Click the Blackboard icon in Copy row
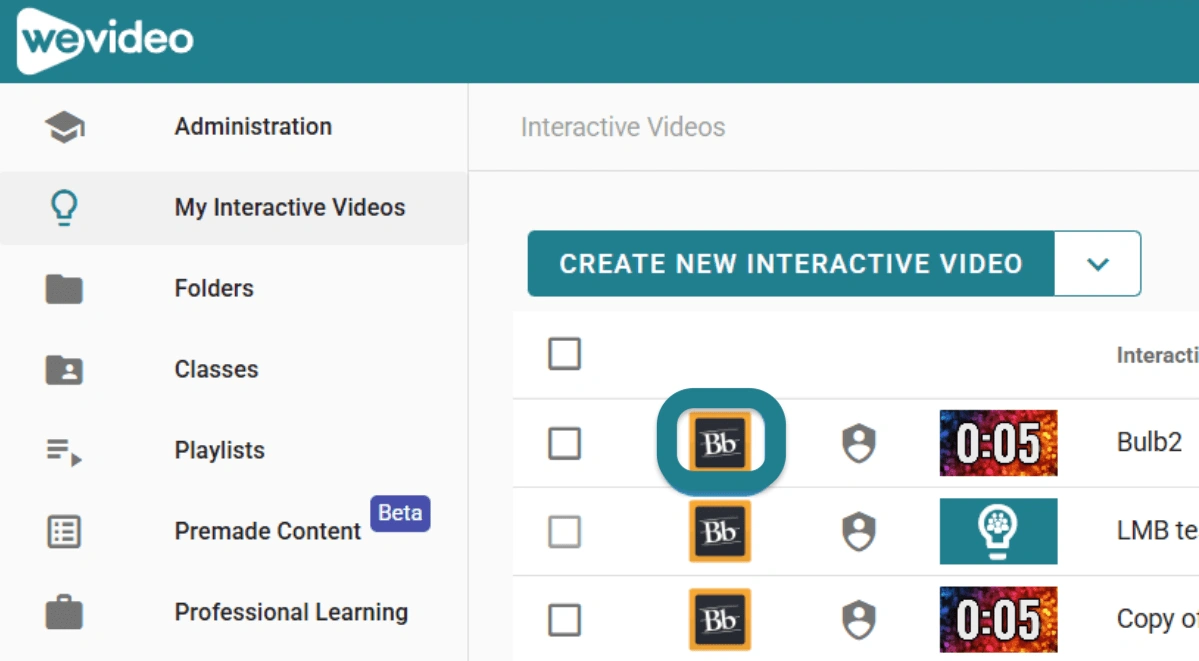Screen dimensions: 1199x661 coord(720,619)
